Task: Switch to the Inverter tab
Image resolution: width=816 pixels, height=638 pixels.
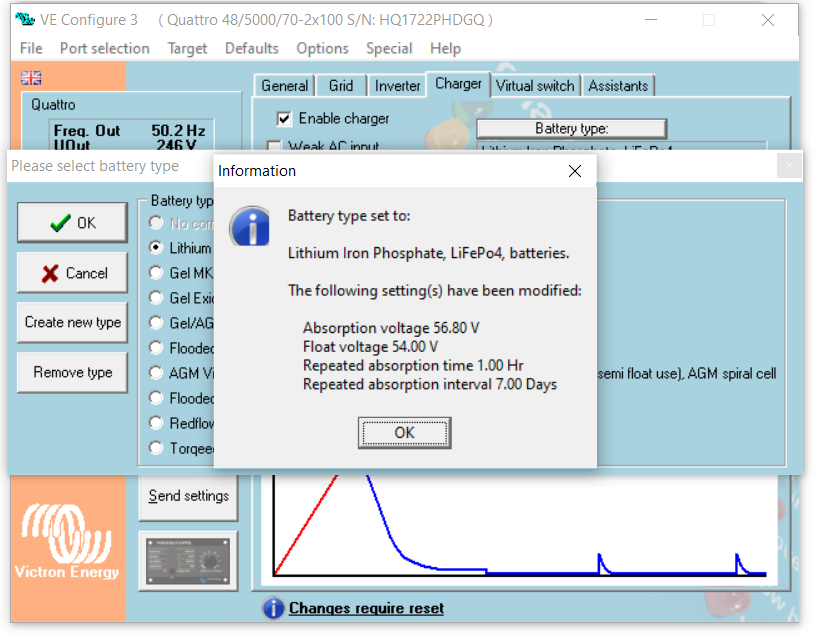Action: 397,85
